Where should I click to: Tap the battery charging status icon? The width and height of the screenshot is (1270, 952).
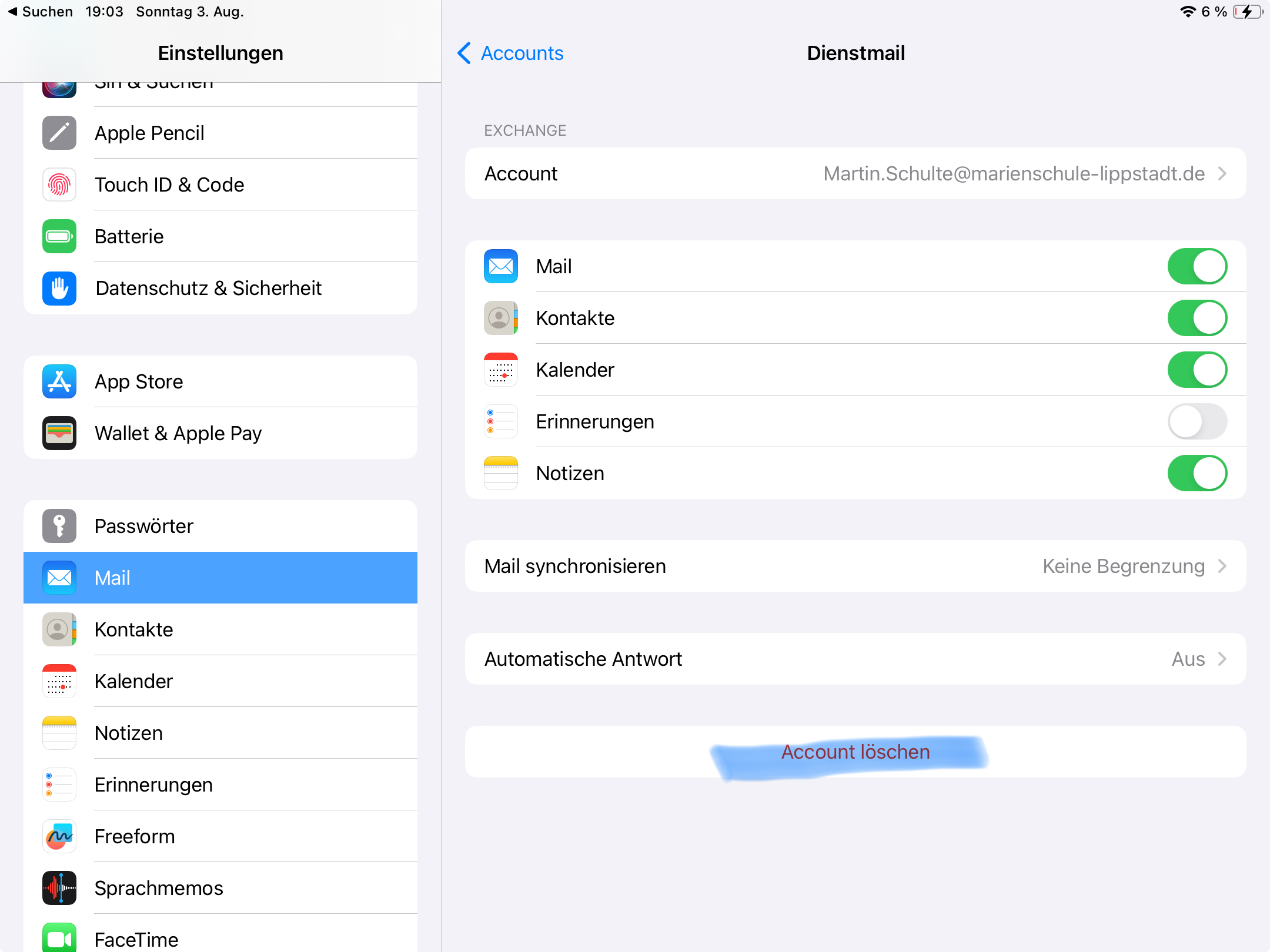tap(1248, 12)
